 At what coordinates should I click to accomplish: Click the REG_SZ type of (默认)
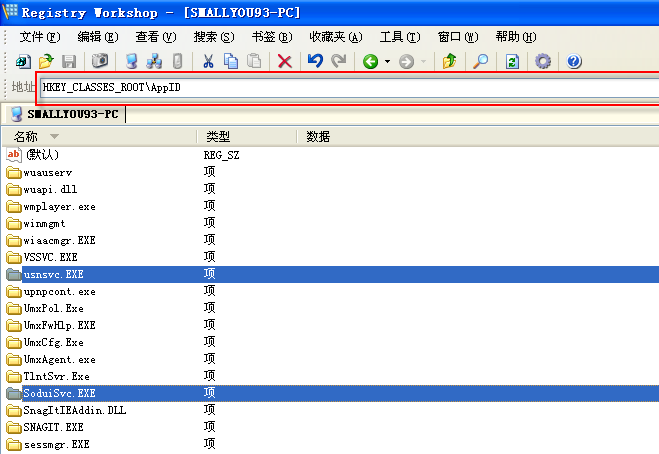point(221,155)
